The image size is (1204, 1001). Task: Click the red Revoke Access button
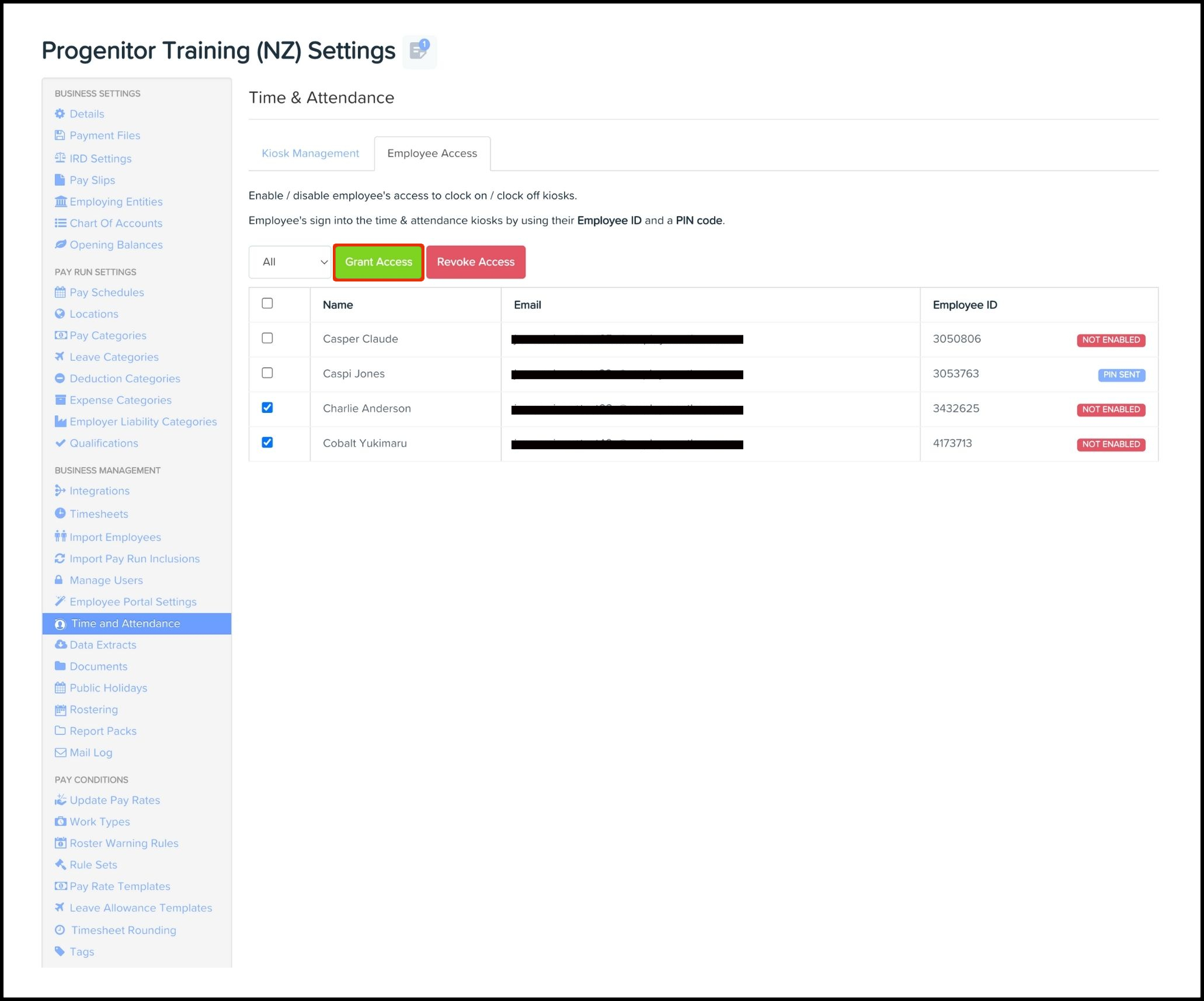coord(475,262)
